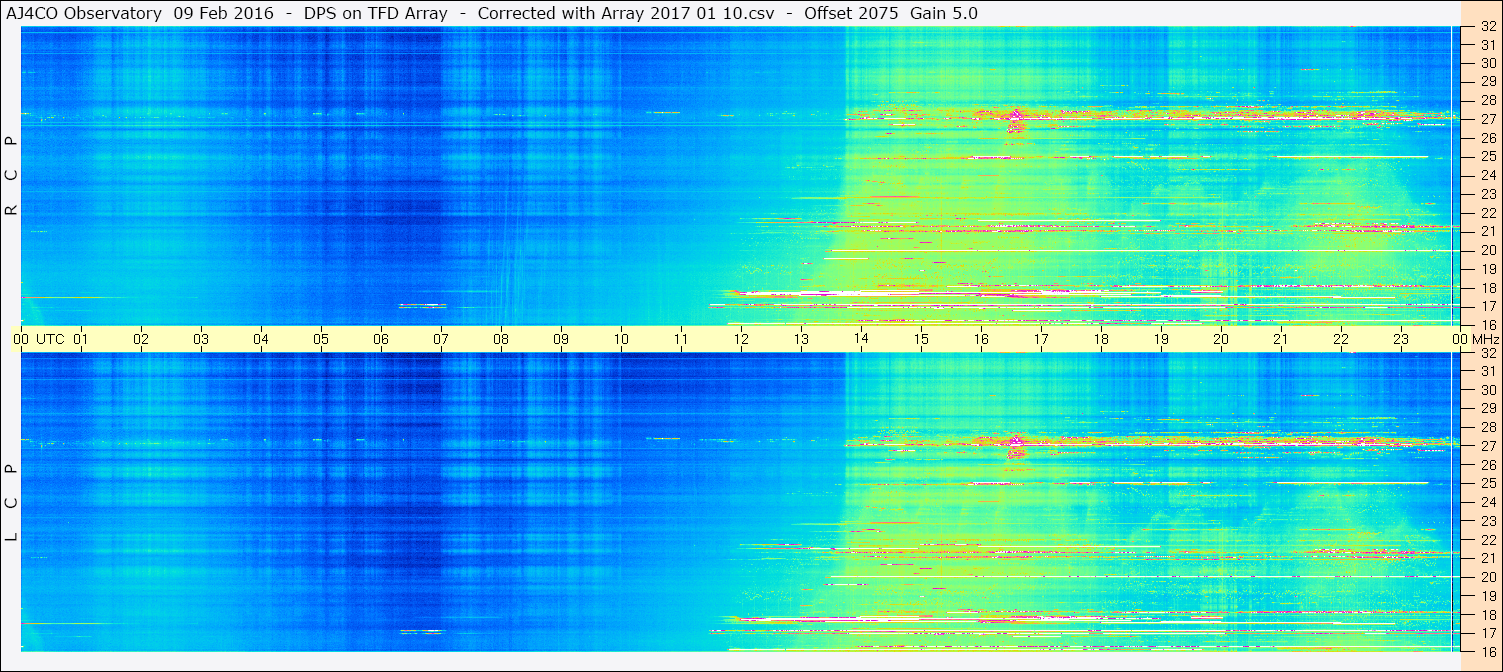
Task: Select the 31 MHz label on the LCP frequency scale
Action: click(x=1487, y=371)
